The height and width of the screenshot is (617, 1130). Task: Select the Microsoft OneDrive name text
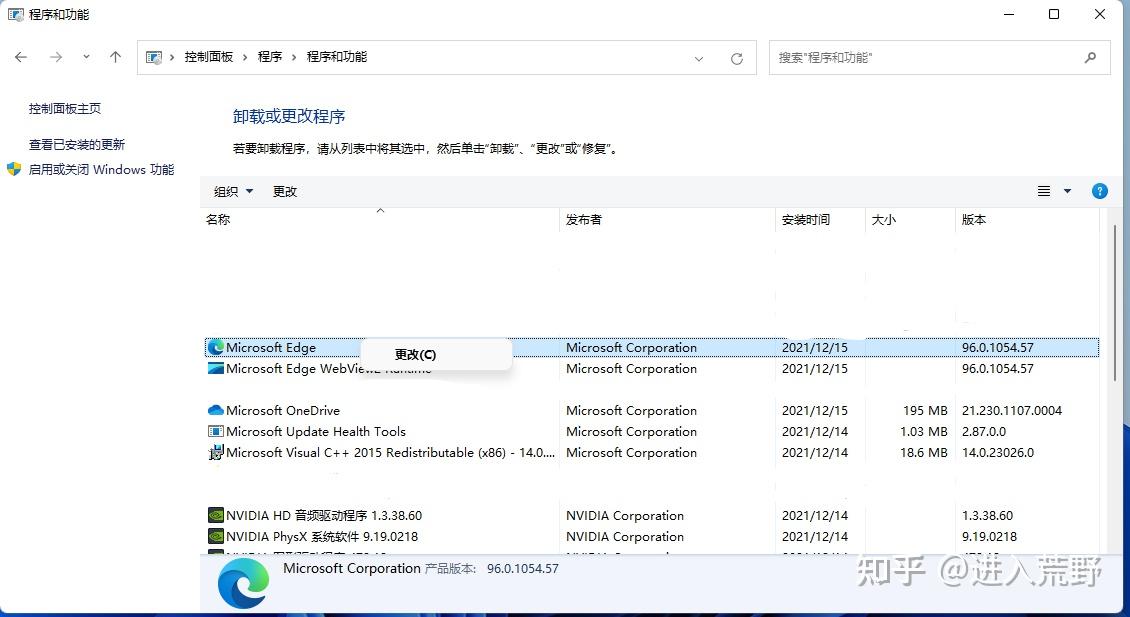click(283, 410)
